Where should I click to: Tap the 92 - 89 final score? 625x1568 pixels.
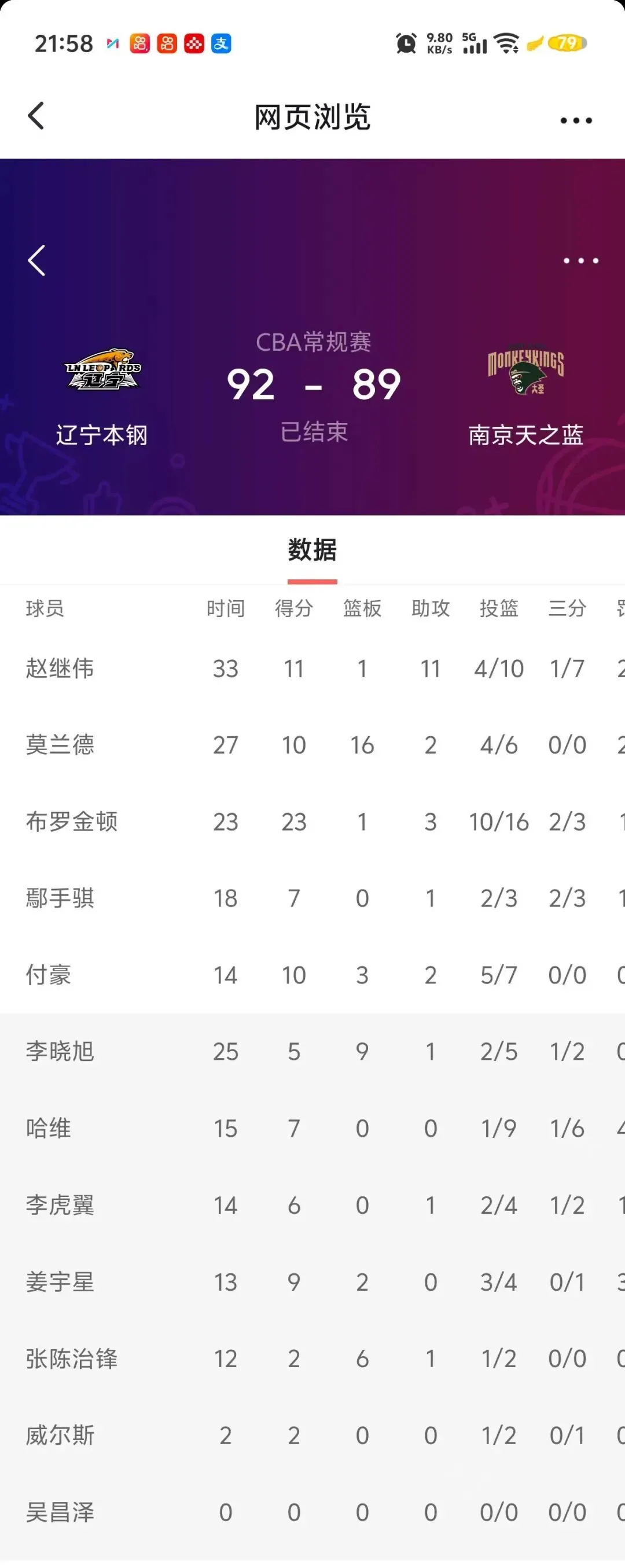point(314,385)
